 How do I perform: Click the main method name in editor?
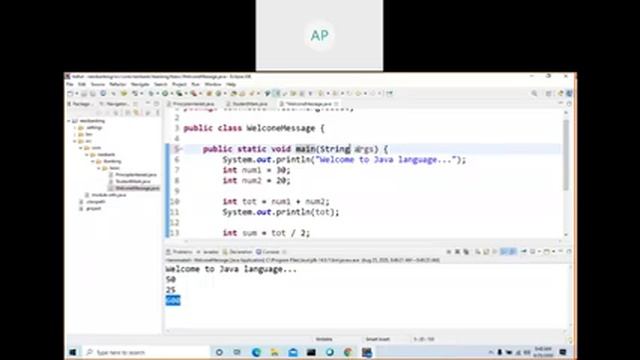(x=305, y=149)
